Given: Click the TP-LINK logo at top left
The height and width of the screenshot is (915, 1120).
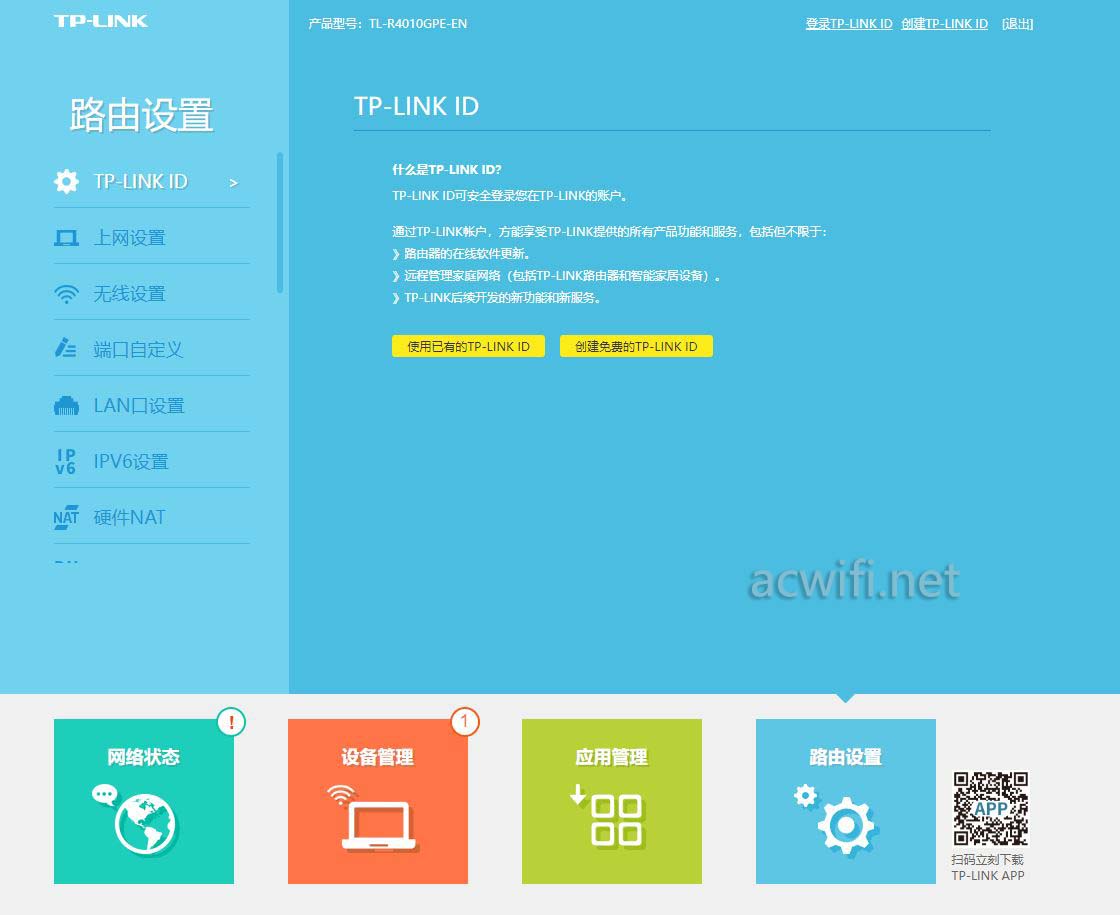Looking at the screenshot, I should [101, 21].
